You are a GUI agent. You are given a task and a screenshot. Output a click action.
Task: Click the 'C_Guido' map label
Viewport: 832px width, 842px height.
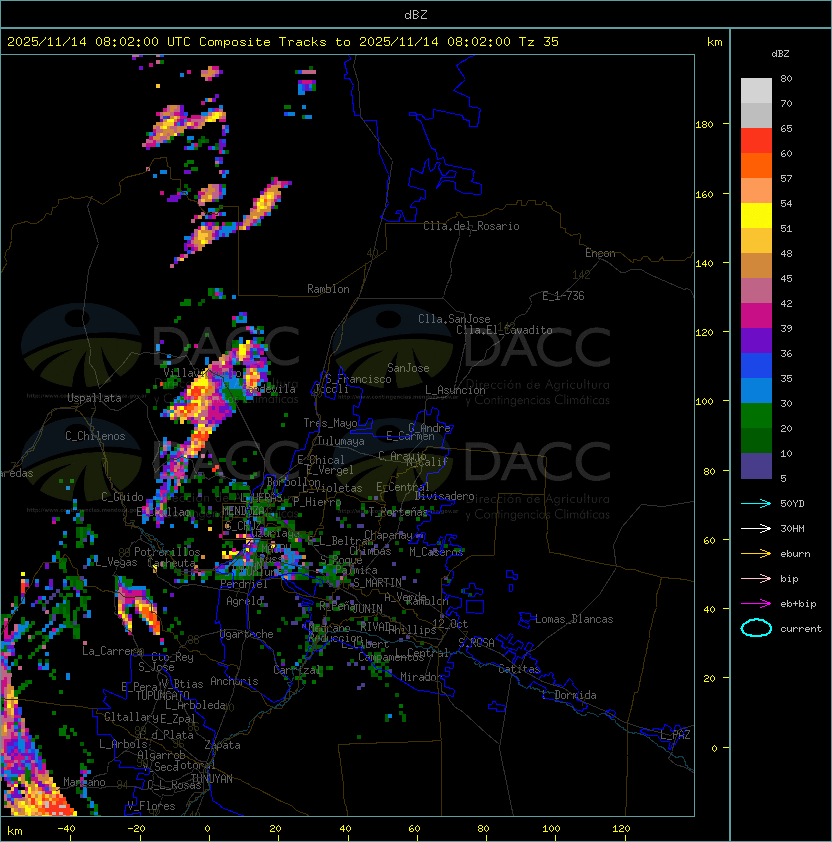tap(122, 497)
